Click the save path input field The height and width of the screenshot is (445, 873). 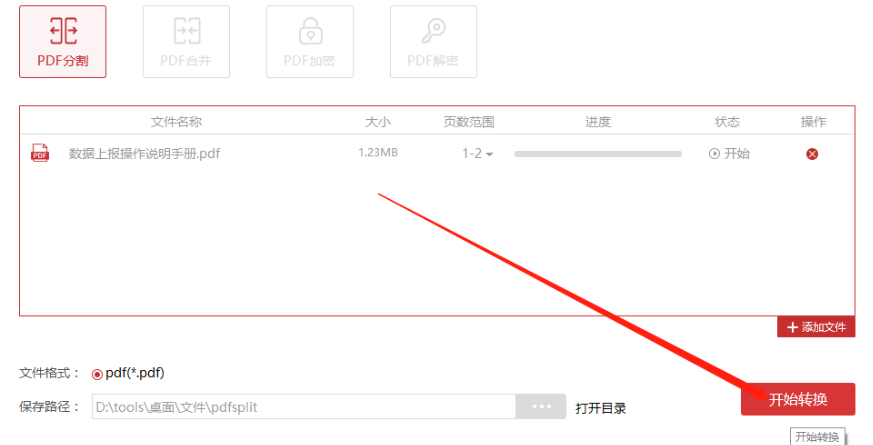pos(304,407)
